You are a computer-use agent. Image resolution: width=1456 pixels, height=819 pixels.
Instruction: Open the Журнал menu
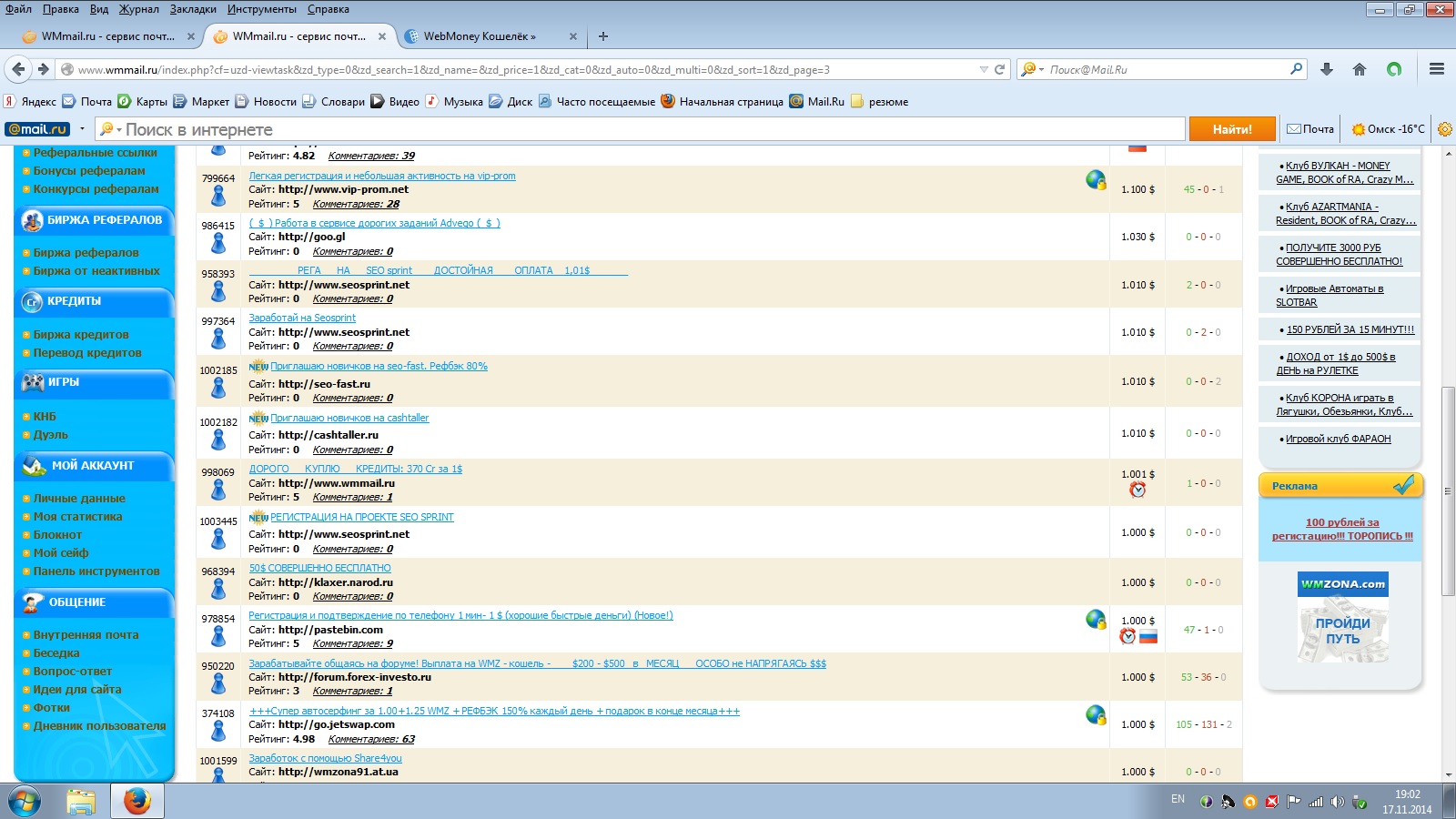139,9
